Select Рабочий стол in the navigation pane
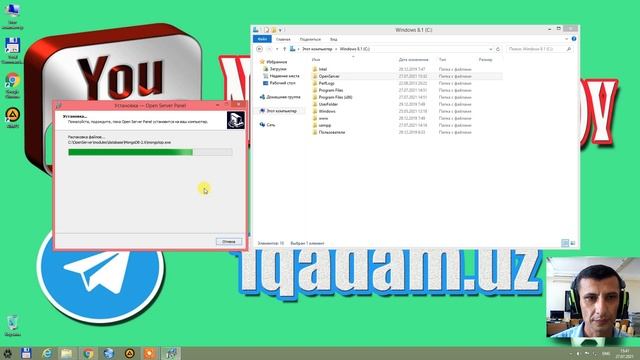 pyautogui.click(x=282, y=83)
